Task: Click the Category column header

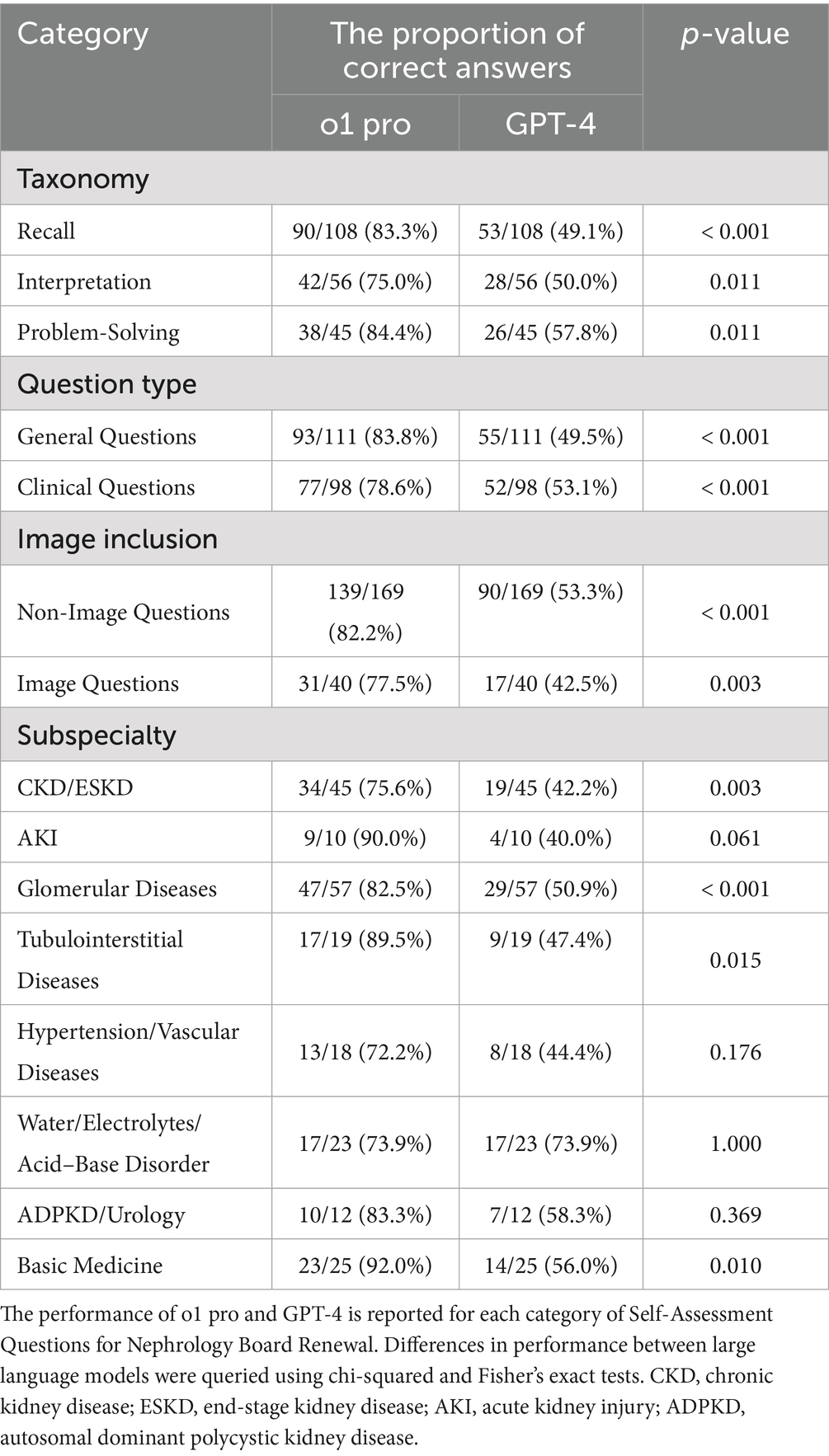Action: [82, 35]
